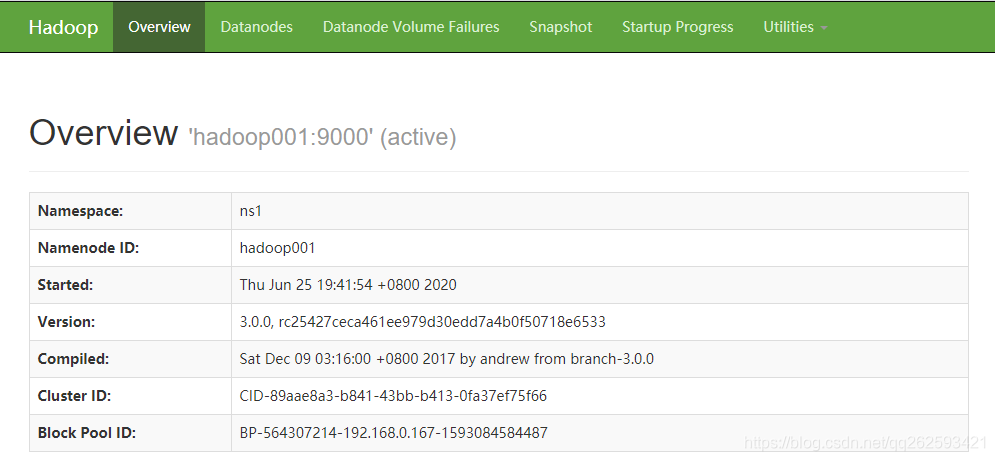Click the Cluster ID: label
Screen dimensions: 995x461
pyautogui.click(x=74, y=396)
